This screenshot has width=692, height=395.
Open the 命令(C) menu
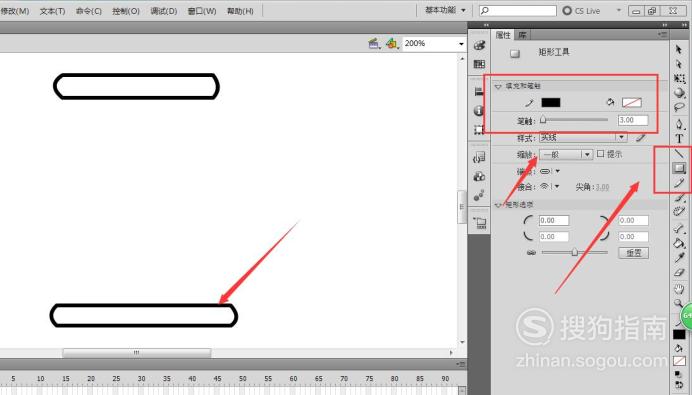89,11
